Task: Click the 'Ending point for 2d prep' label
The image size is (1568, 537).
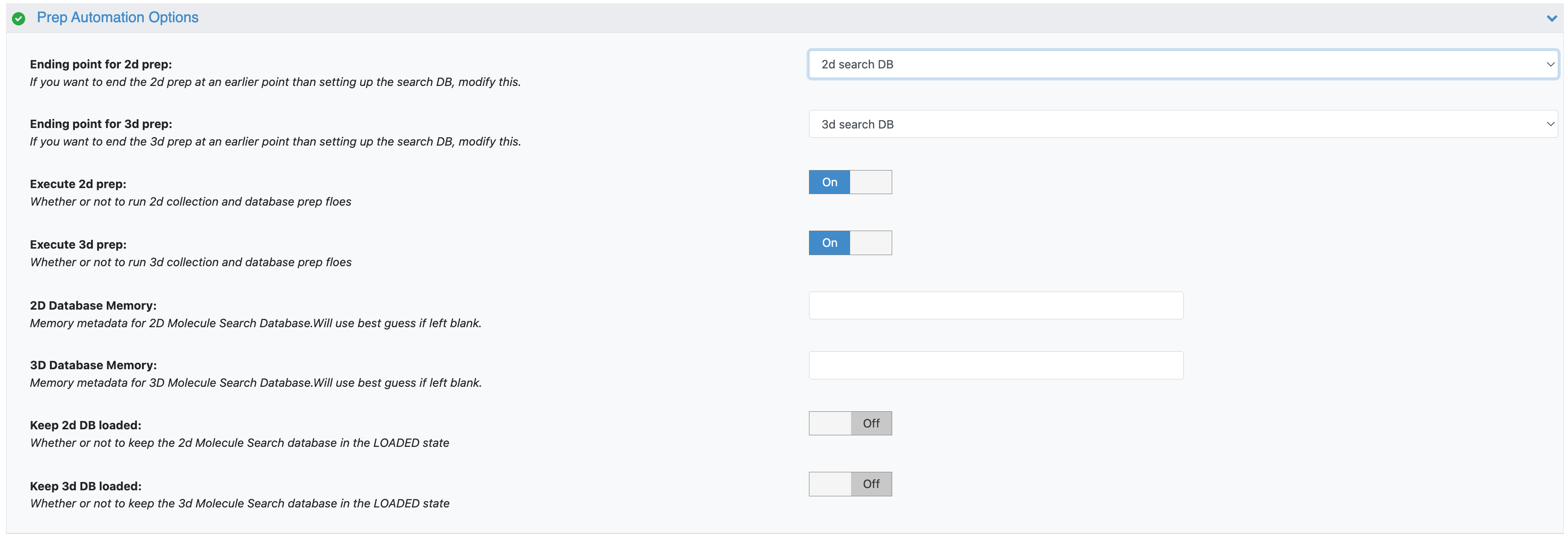Action: [101, 65]
